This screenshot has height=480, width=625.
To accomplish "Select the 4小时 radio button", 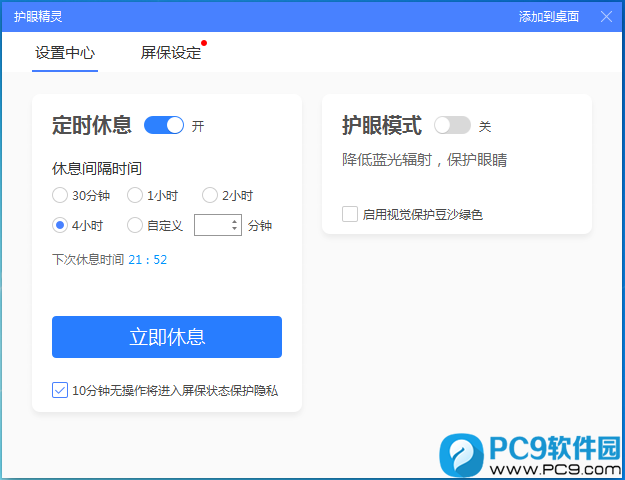I will (60, 226).
